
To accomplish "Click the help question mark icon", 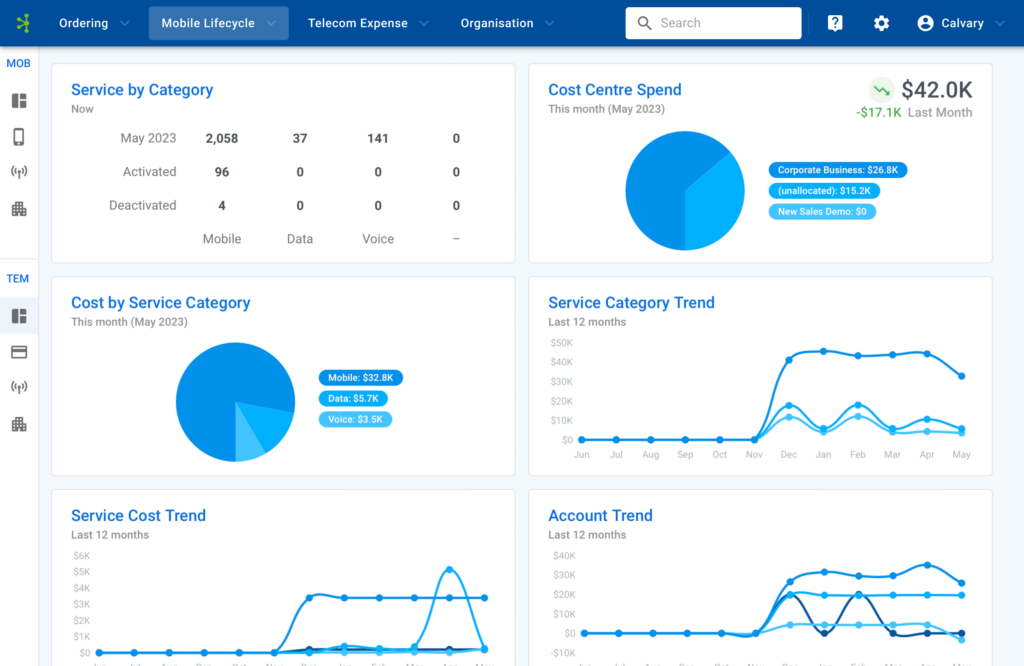I will (x=834, y=22).
